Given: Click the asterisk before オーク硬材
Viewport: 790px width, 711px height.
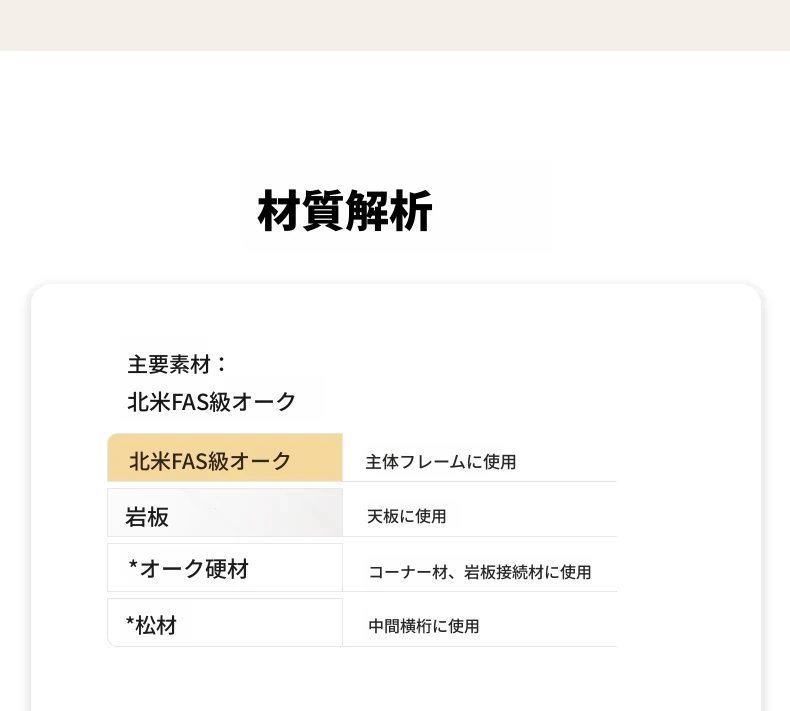Looking at the screenshot, I should 133,565.
